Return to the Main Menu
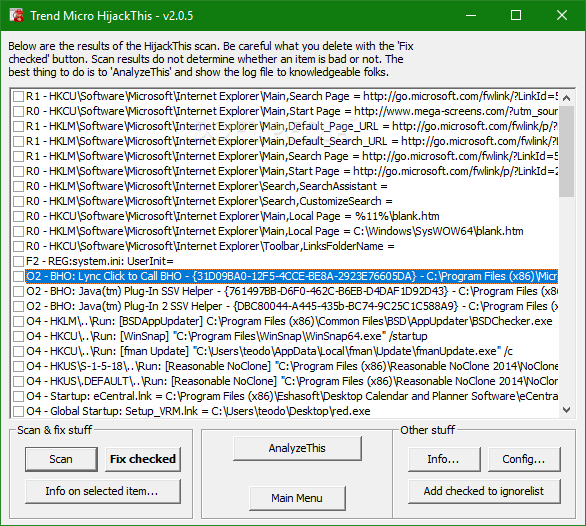 (297, 498)
